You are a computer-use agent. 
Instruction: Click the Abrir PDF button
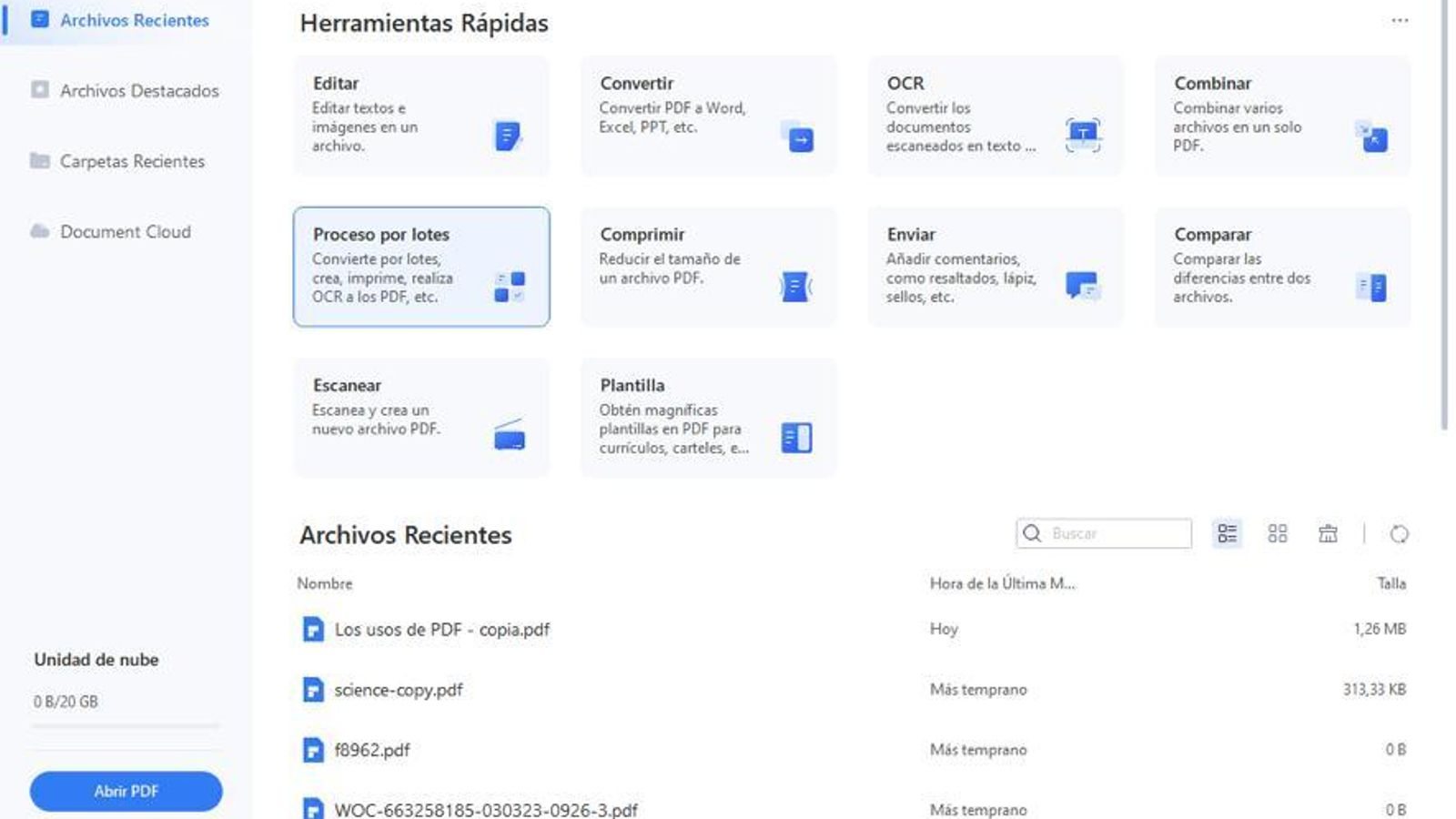(x=126, y=791)
